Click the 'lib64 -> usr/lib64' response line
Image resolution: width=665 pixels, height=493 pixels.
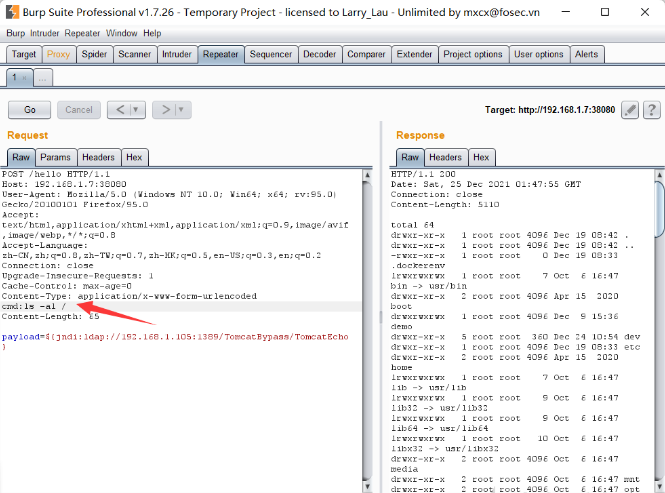pyautogui.click(x=439, y=429)
